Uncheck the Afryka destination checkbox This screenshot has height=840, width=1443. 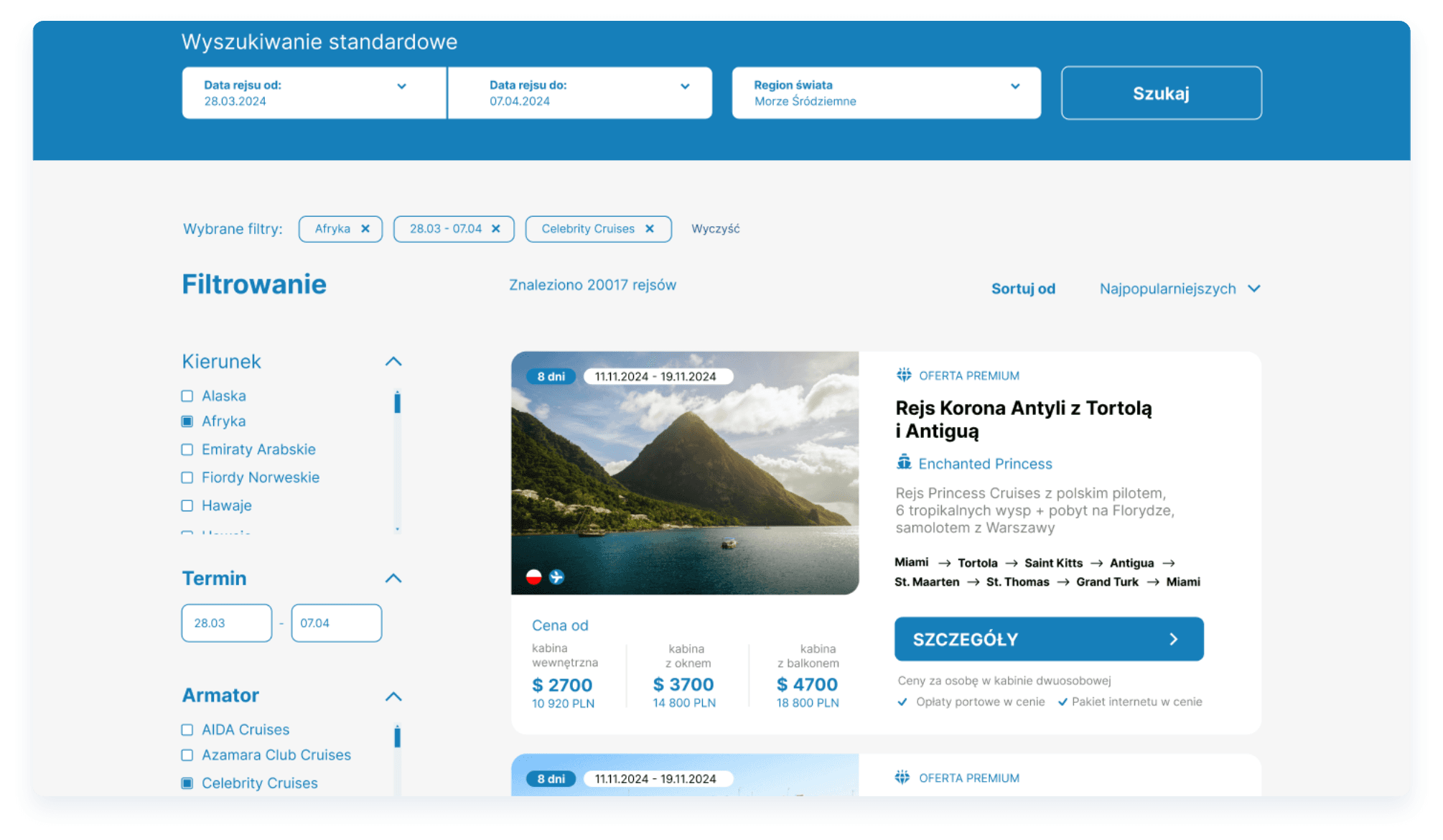187,421
